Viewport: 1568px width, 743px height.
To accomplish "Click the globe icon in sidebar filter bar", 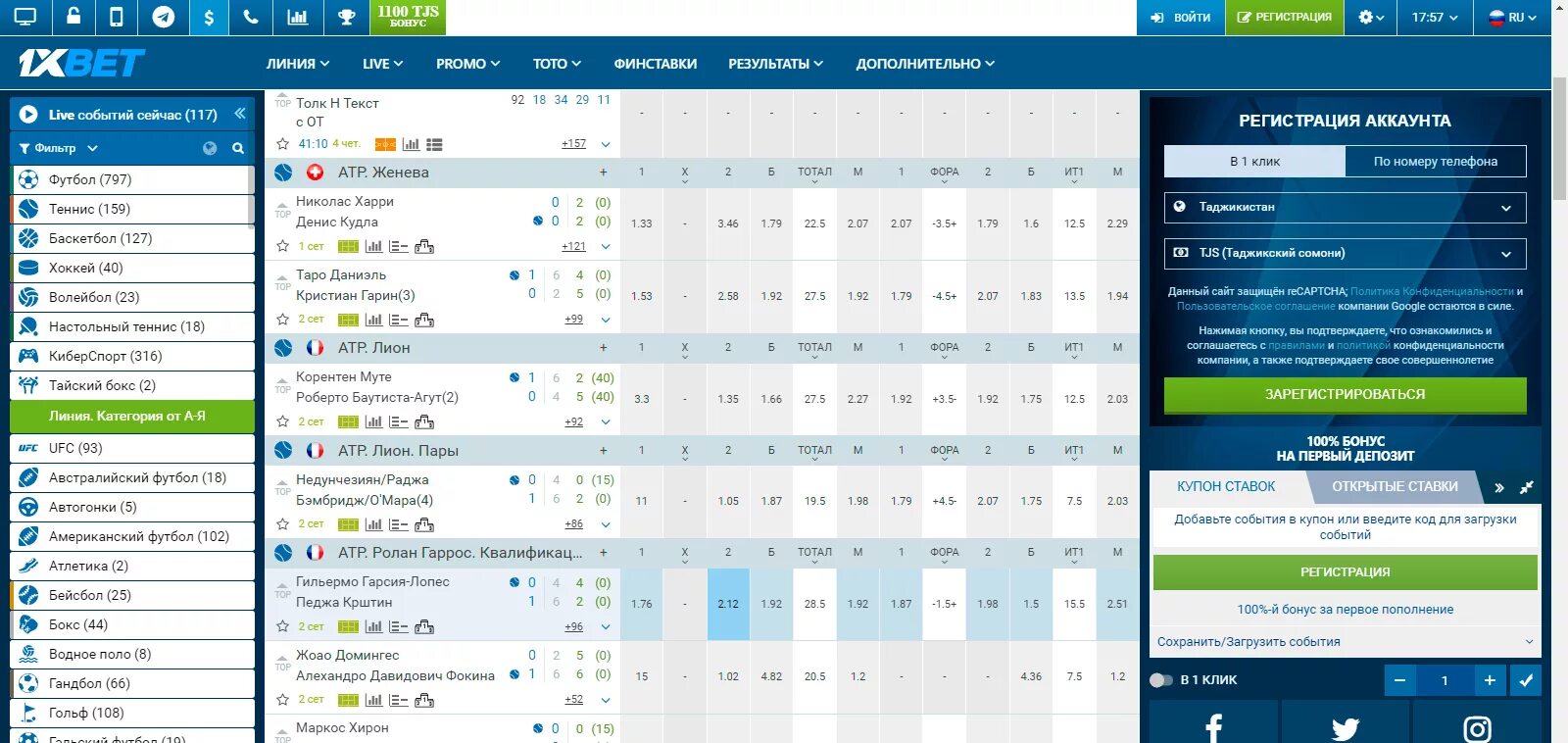I will pyautogui.click(x=209, y=148).
